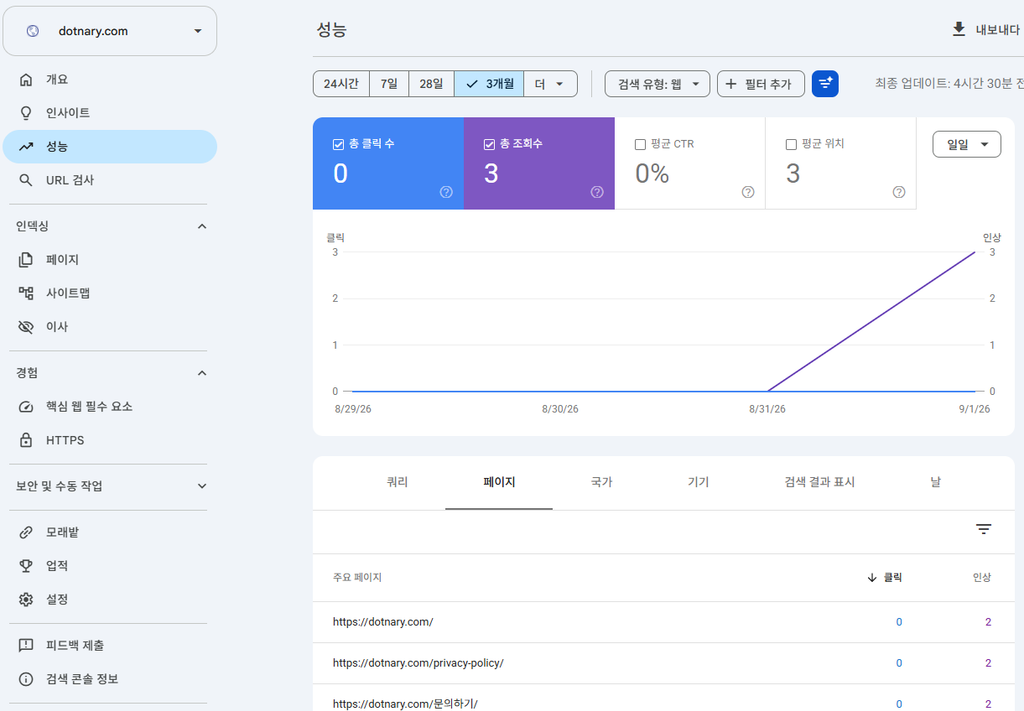
Task: Click the HTTPS padlock icon
Action: click(x=25, y=440)
